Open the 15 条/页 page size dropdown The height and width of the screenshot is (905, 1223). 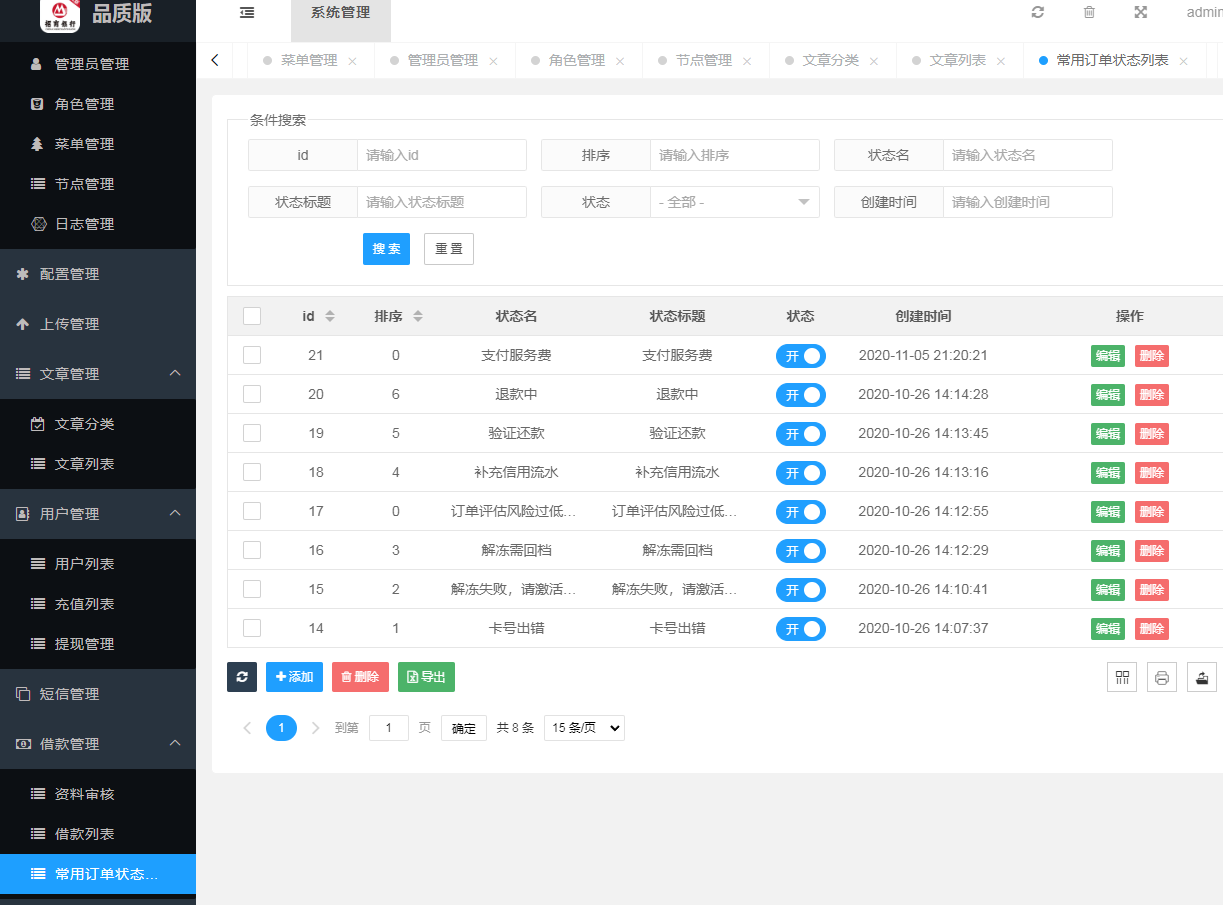click(x=584, y=728)
